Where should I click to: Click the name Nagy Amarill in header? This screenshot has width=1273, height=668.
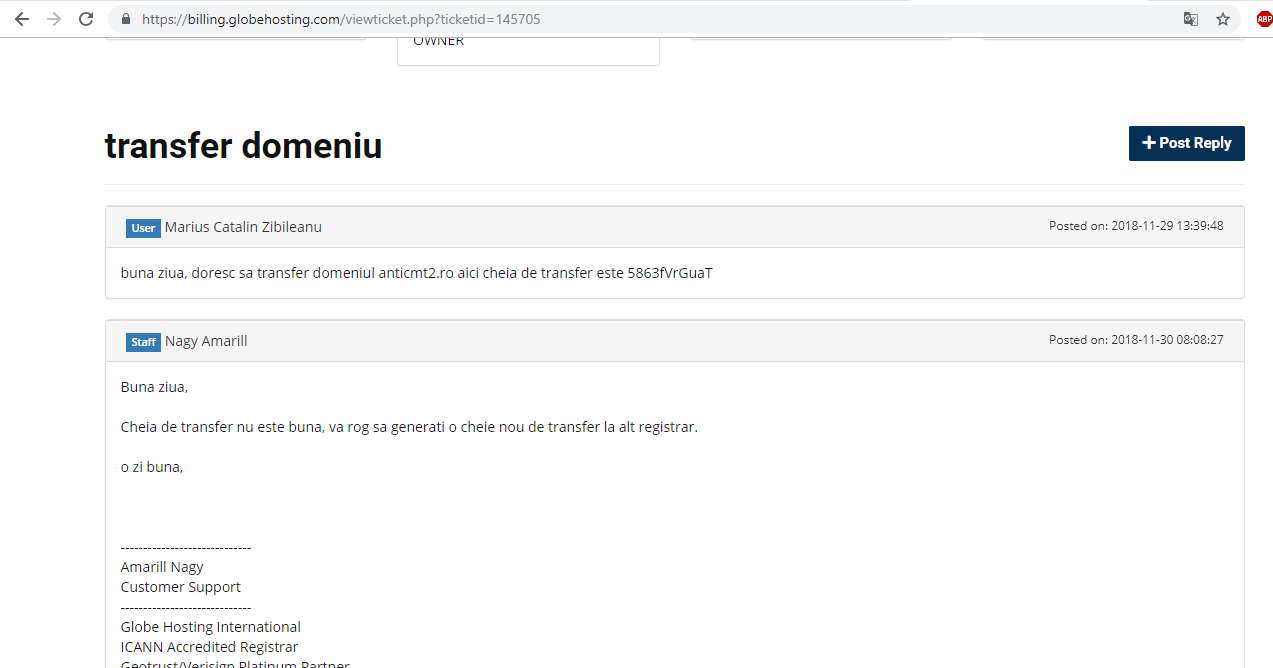(x=206, y=341)
